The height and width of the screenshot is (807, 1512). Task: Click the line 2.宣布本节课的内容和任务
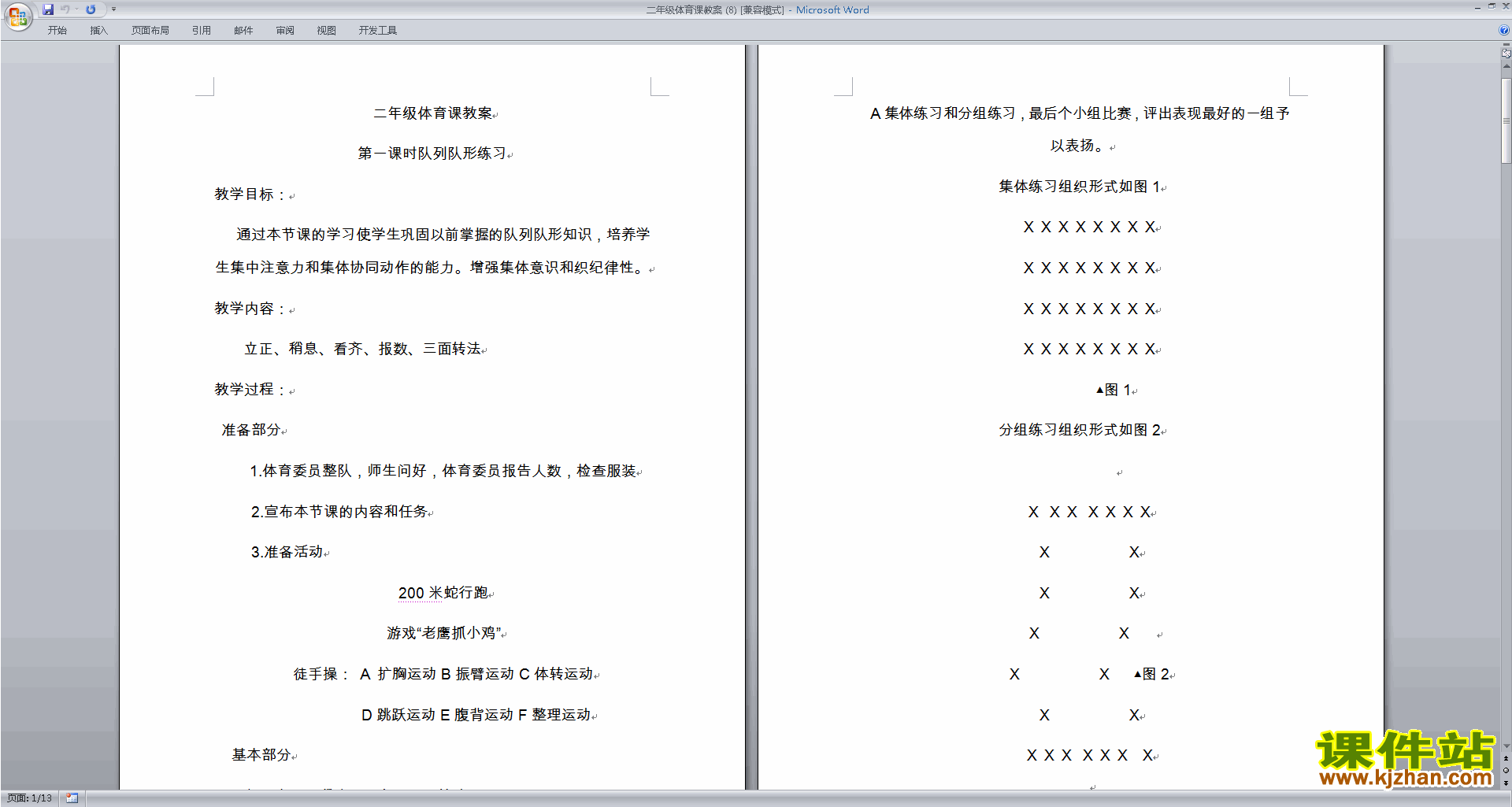coord(339,512)
